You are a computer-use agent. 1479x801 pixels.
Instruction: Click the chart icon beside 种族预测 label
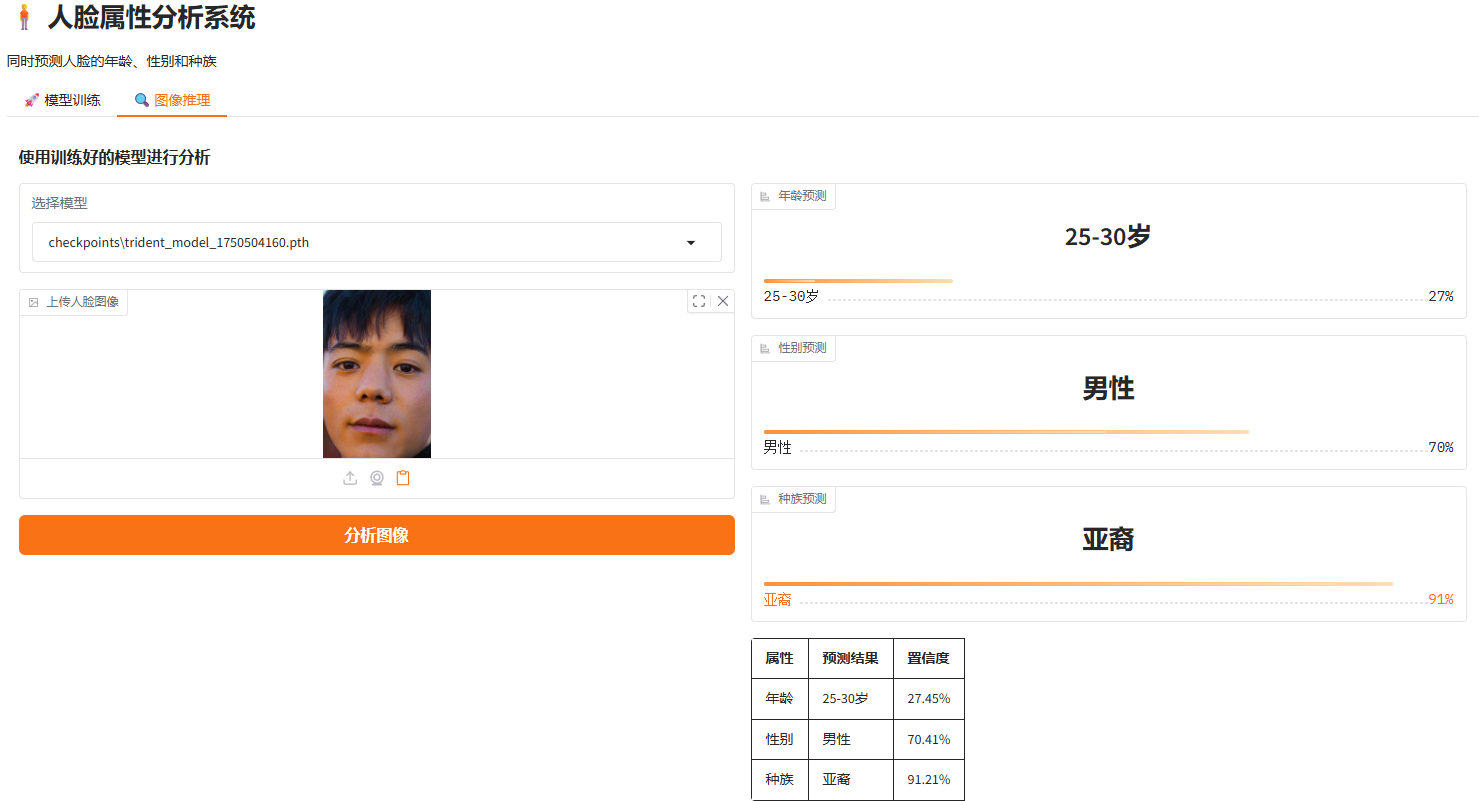(x=764, y=499)
